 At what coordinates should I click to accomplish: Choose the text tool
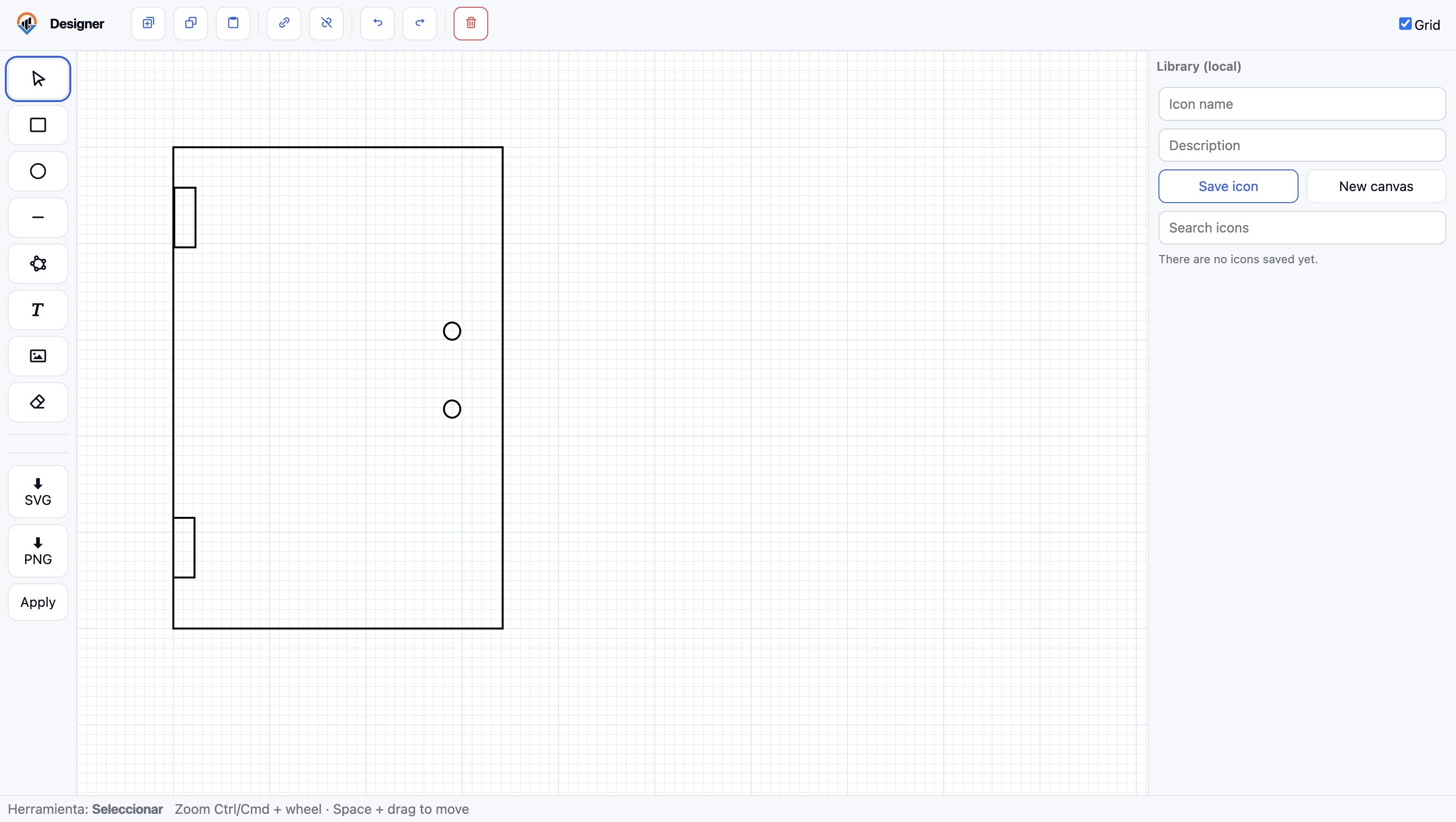pyautogui.click(x=38, y=309)
